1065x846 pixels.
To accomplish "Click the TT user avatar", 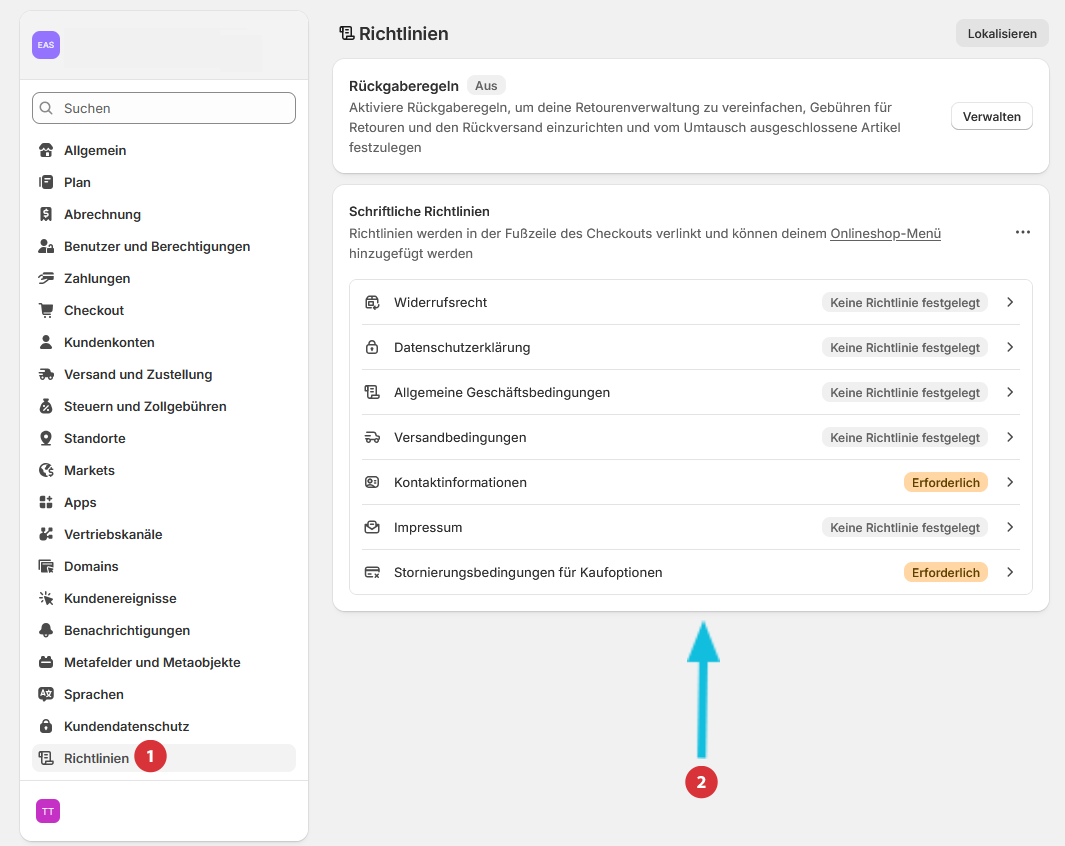I will [x=48, y=811].
